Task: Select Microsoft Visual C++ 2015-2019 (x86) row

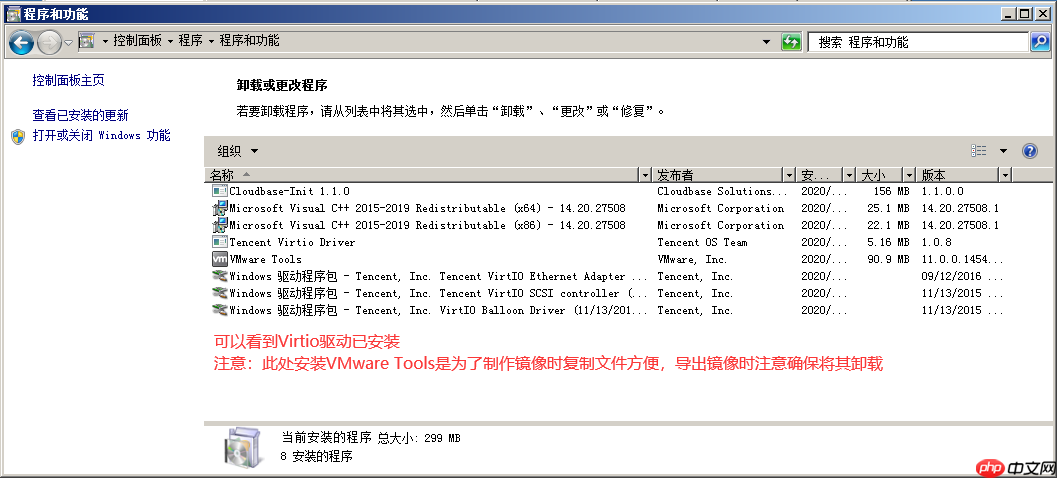Action: pos(427,225)
